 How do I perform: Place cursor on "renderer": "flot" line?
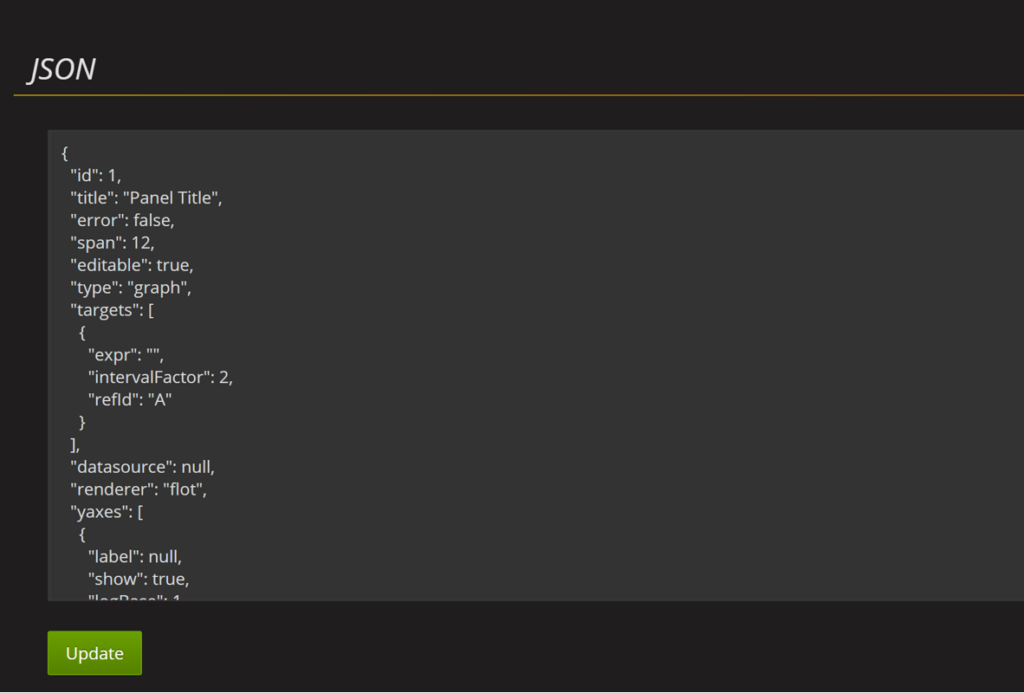138,489
